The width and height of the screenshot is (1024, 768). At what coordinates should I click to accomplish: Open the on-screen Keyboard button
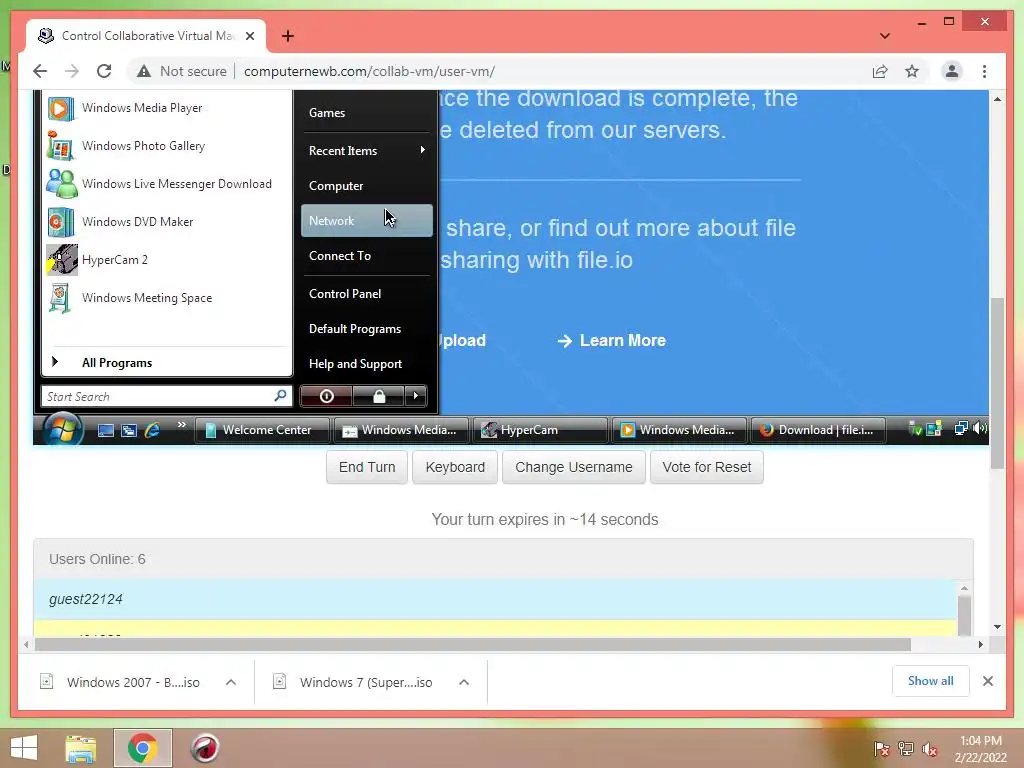point(455,468)
